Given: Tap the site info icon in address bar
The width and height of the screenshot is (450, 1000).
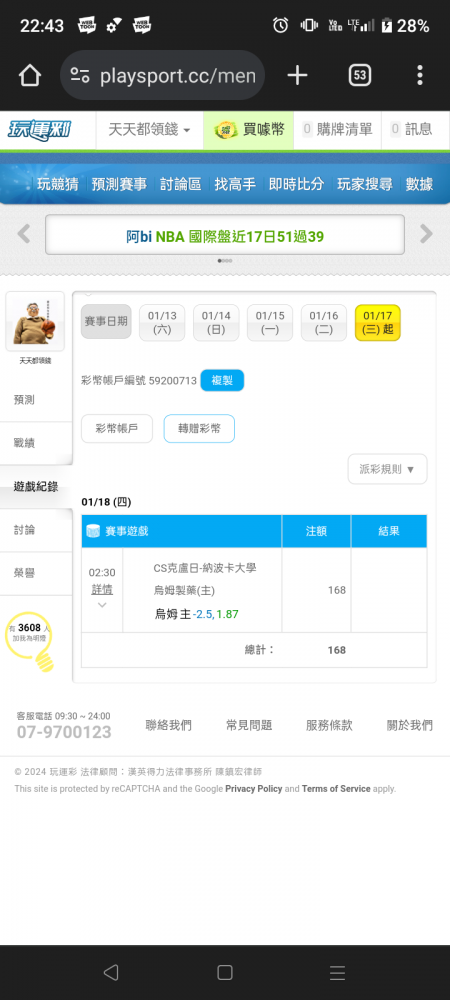Looking at the screenshot, I should [80, 76].
